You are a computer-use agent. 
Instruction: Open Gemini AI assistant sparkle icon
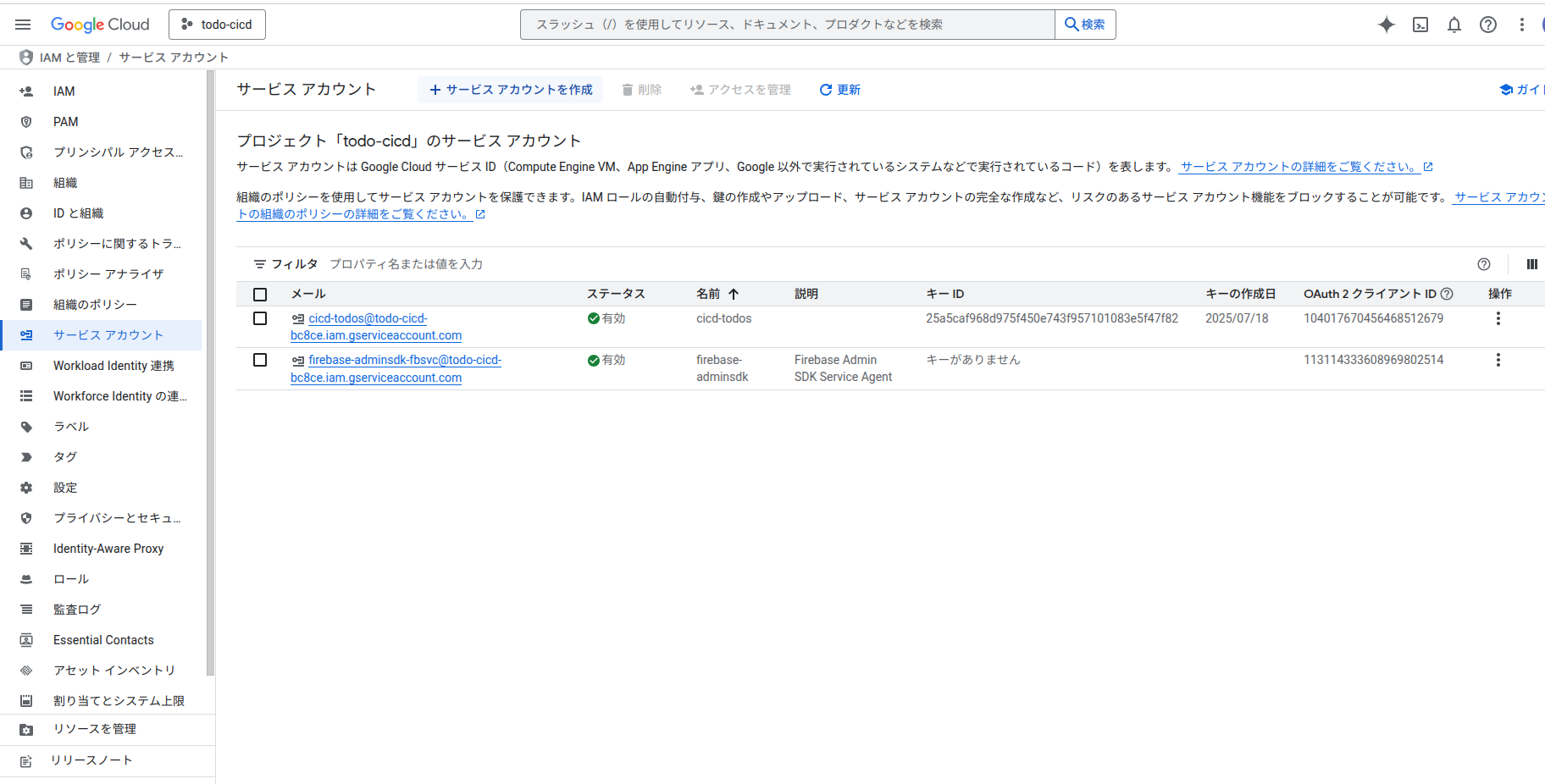click(x=1387, y=25)
